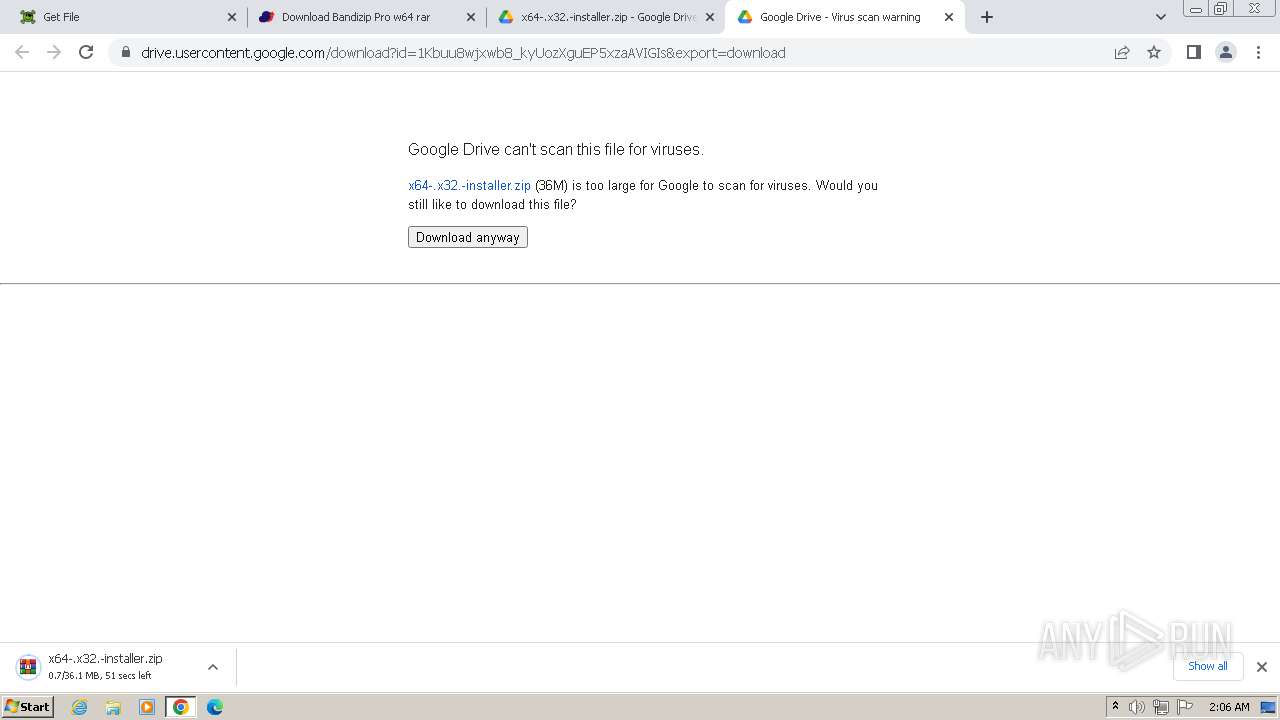Click the 2:06 AM clock
This screenshot has width=1280, height=720.
click(1229, 707)
